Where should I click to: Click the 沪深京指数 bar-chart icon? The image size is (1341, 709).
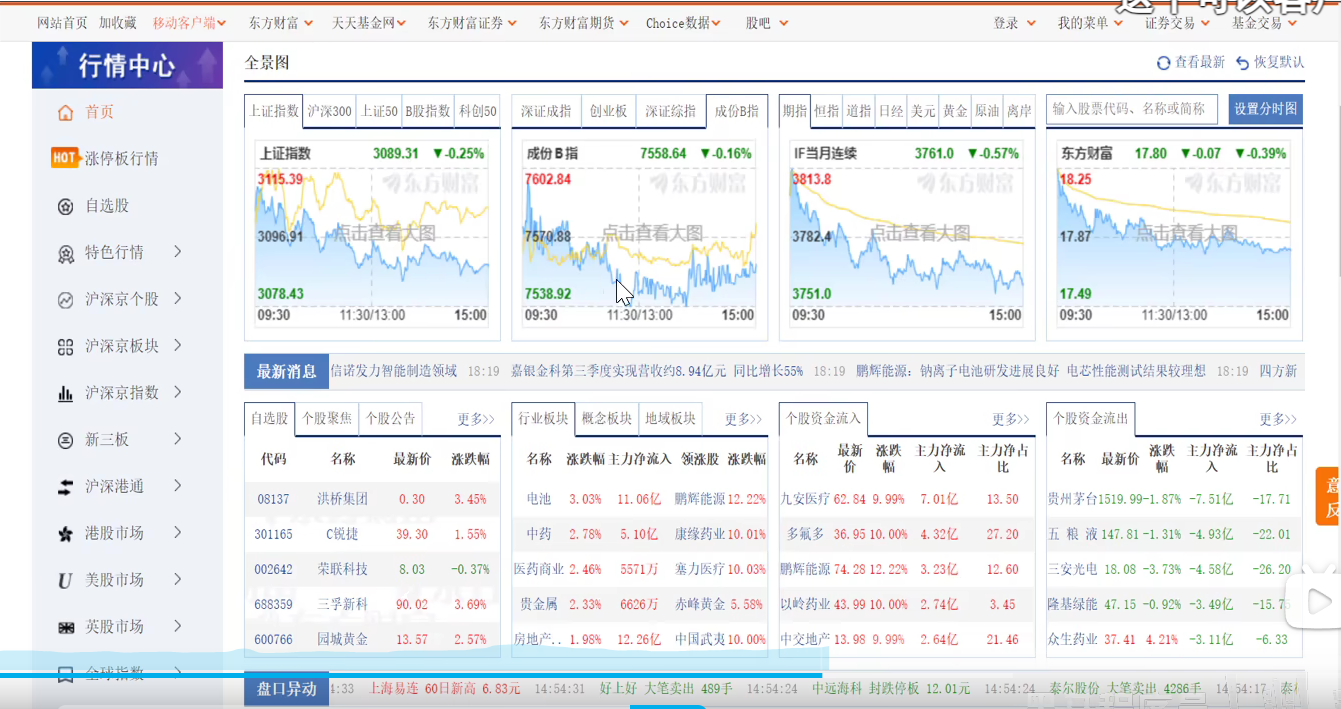click(66, 393)
